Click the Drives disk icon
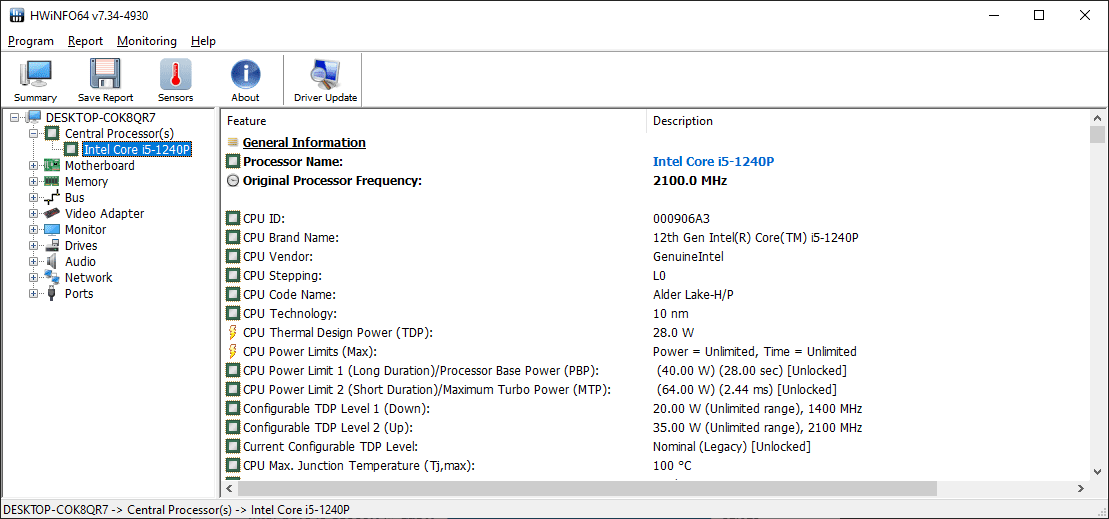Screen dimensions: 1109x519 pyautogui.click(x=52, y=245)
